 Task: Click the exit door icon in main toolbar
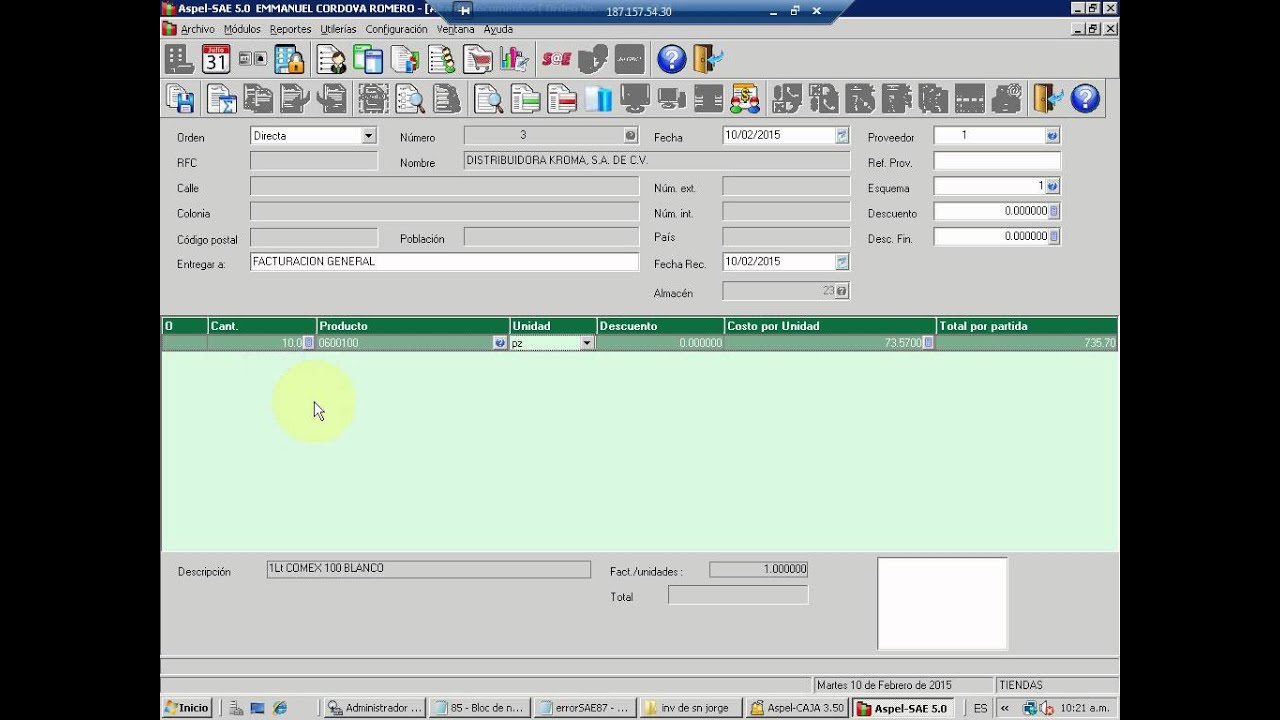(x=708, y=59)
